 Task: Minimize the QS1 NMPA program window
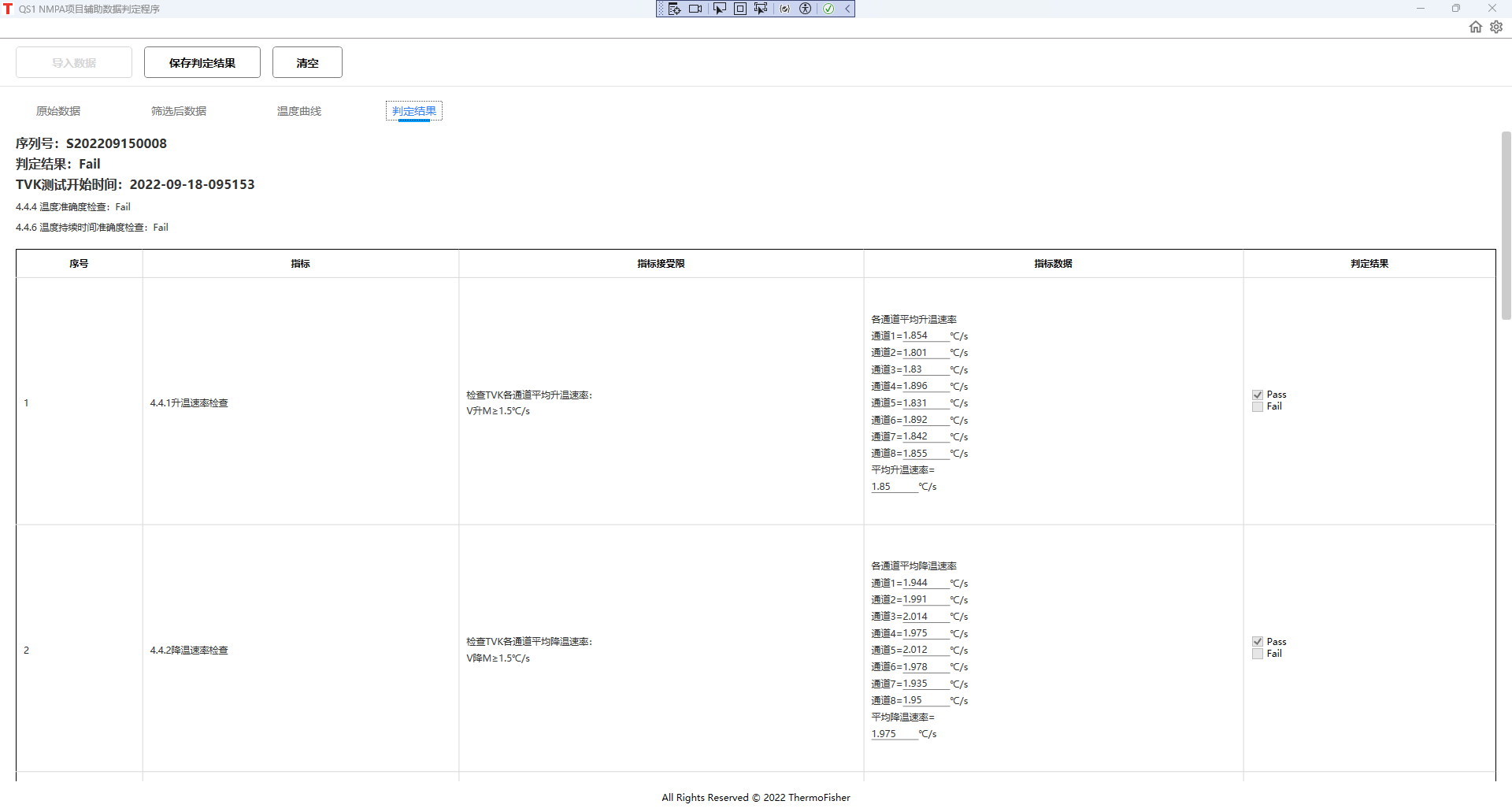click(x=1421, y=9)
